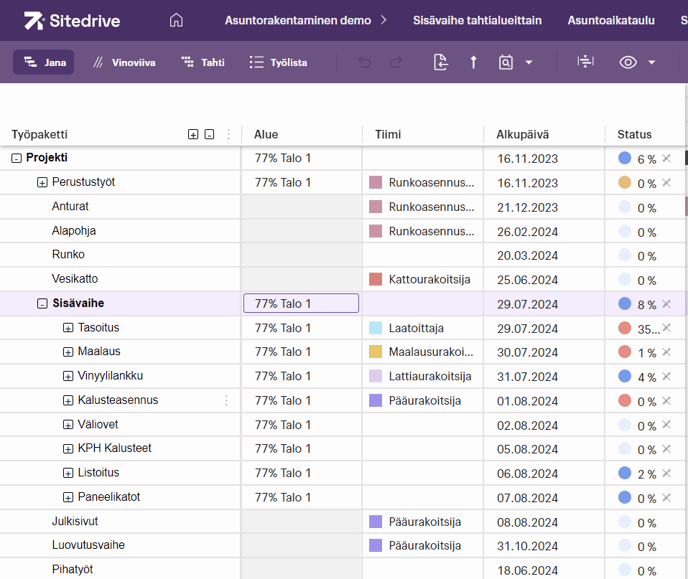Image resolution: width=688 pixels, height=579 pixels.
Task: Clear the status in the Sisävaihe row with X
Action: click(x=666, y=304)
